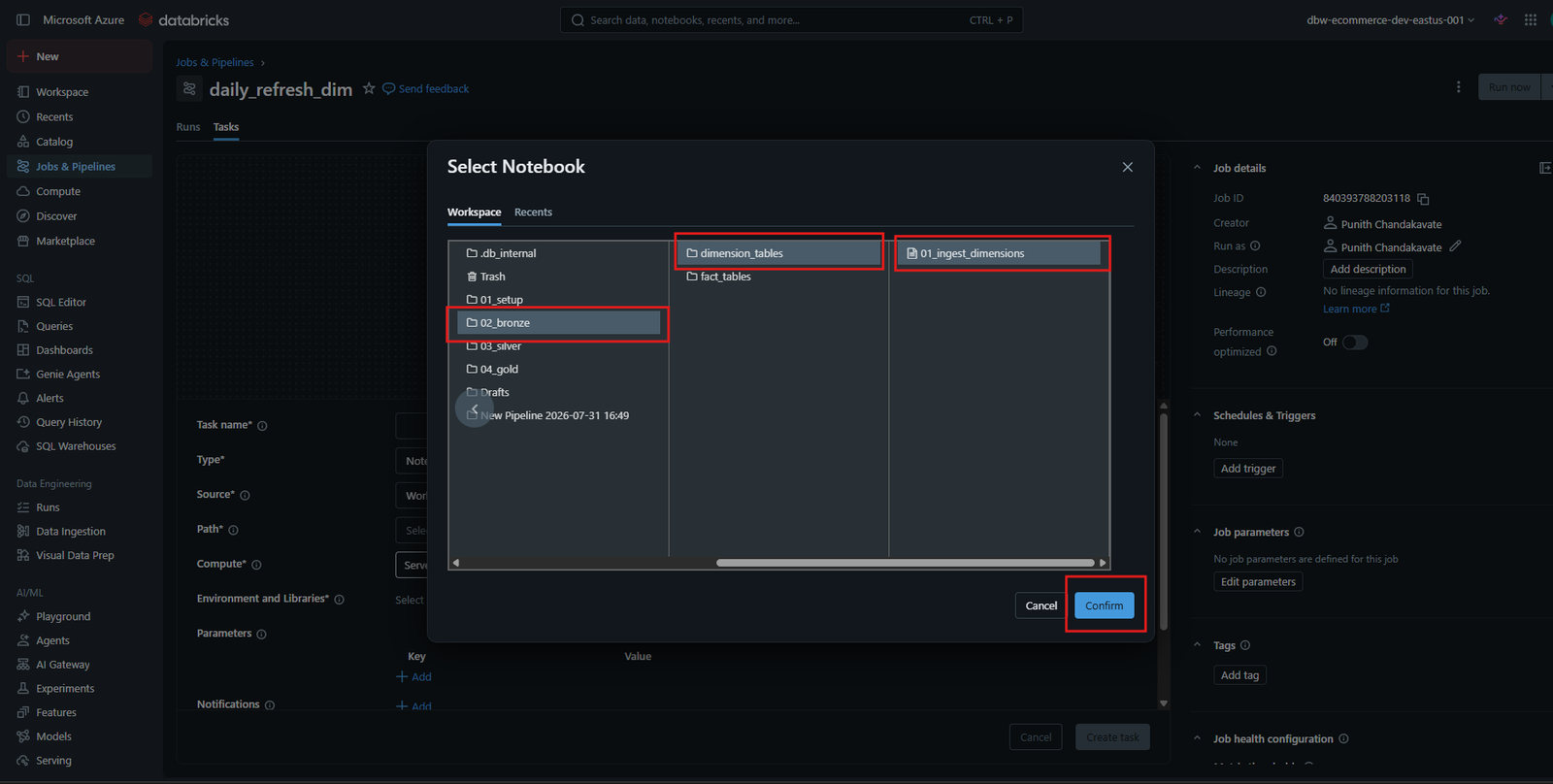The height and width of the screenshot is (784, 1553).
Task: Open the Runs tab
Action: (188, 127)
